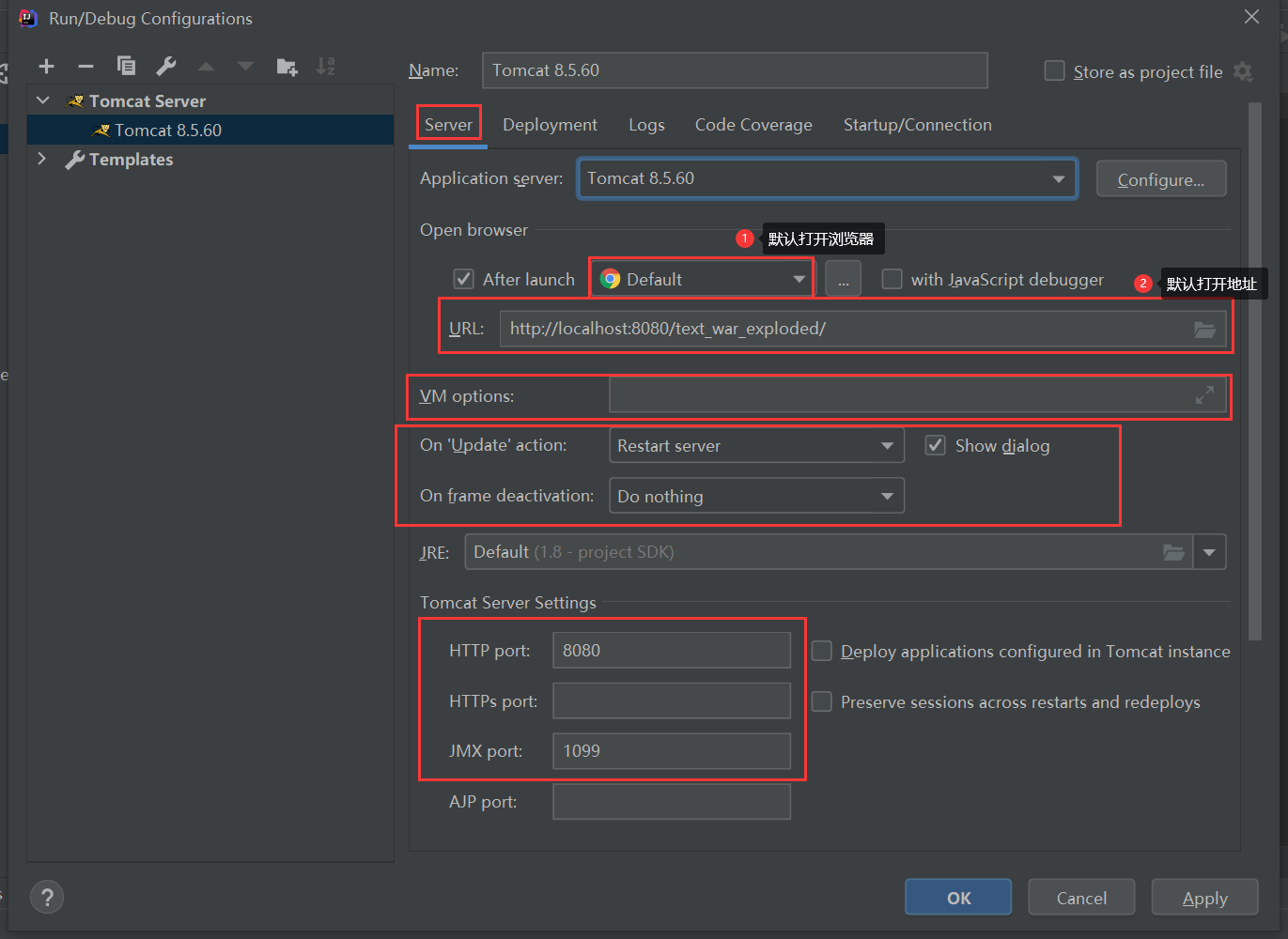This screenshot has height=939, width=1288.
Task: Expand the Templates tree node
Action: (41, 159)
